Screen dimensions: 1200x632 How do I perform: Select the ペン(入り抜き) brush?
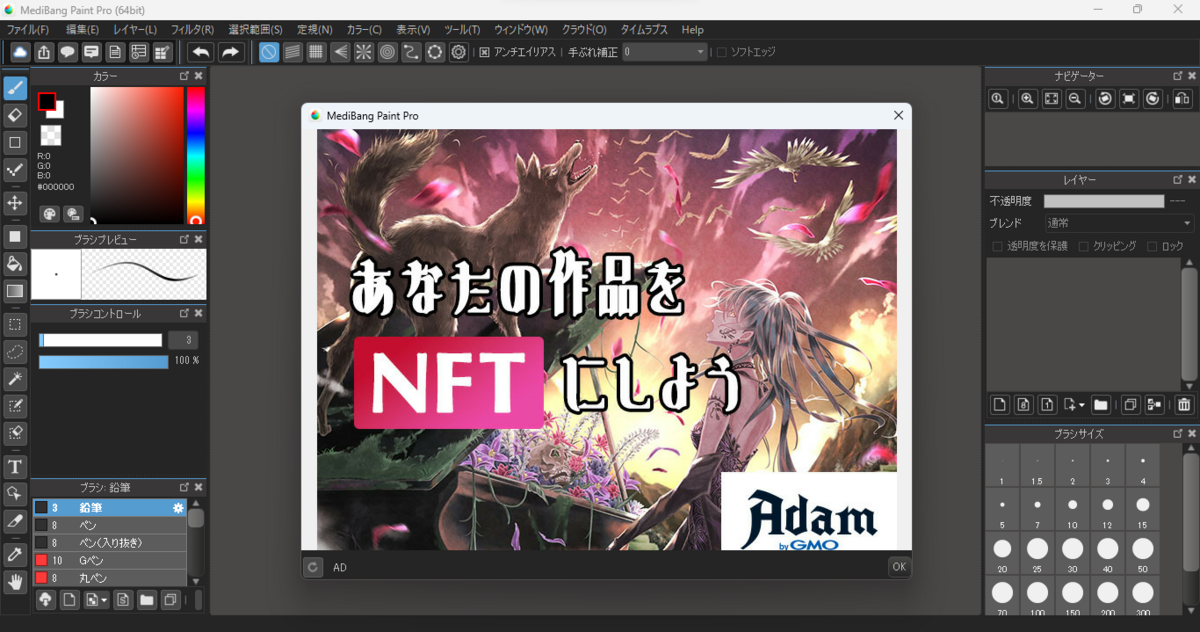(x=110, y=543)
